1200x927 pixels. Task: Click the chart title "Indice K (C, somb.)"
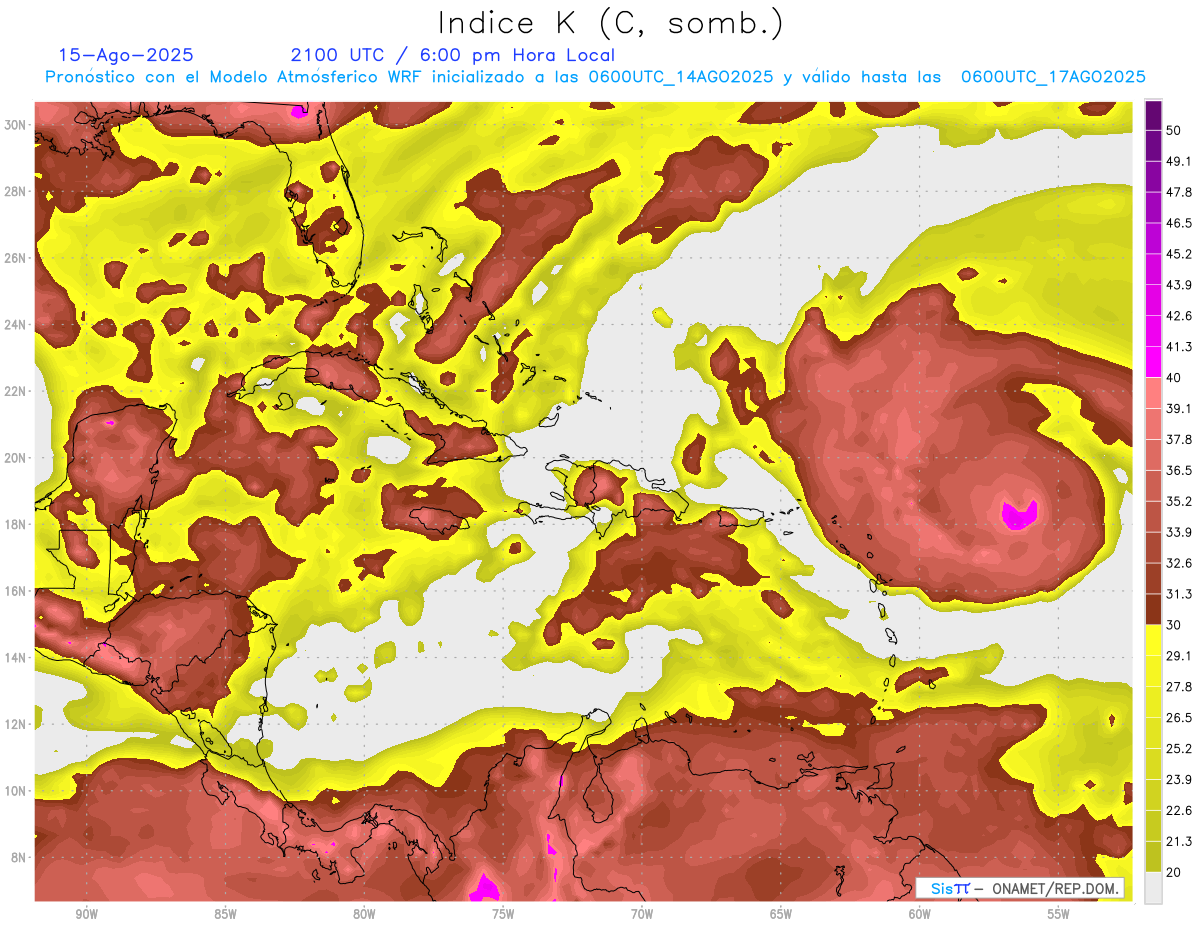[x=610, y=24]
